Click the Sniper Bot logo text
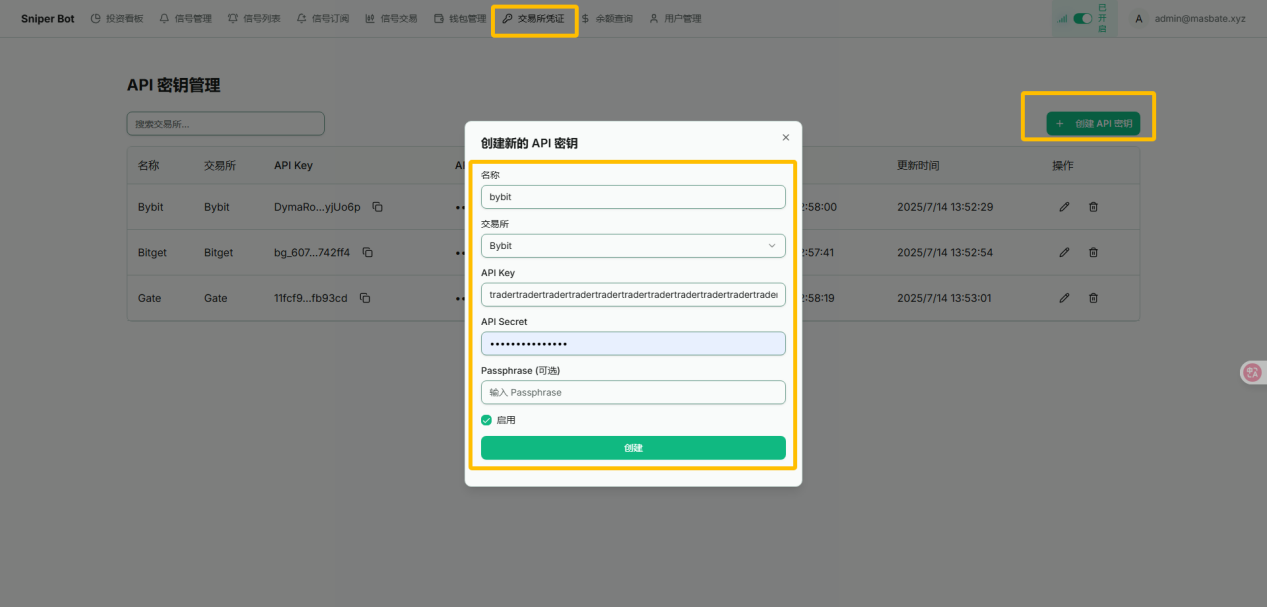1267x607 pixels. pyautogui.click(x=47, y=18)
